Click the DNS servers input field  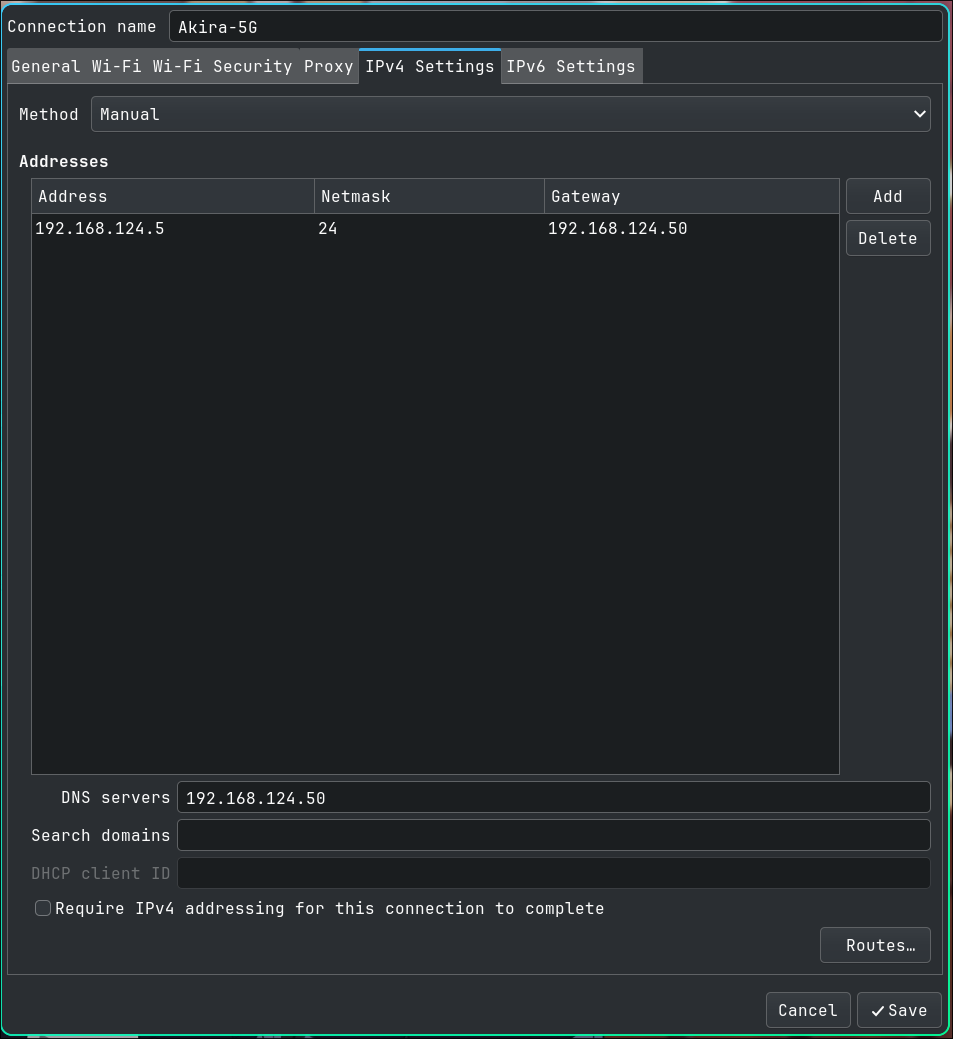click(553, 797)
